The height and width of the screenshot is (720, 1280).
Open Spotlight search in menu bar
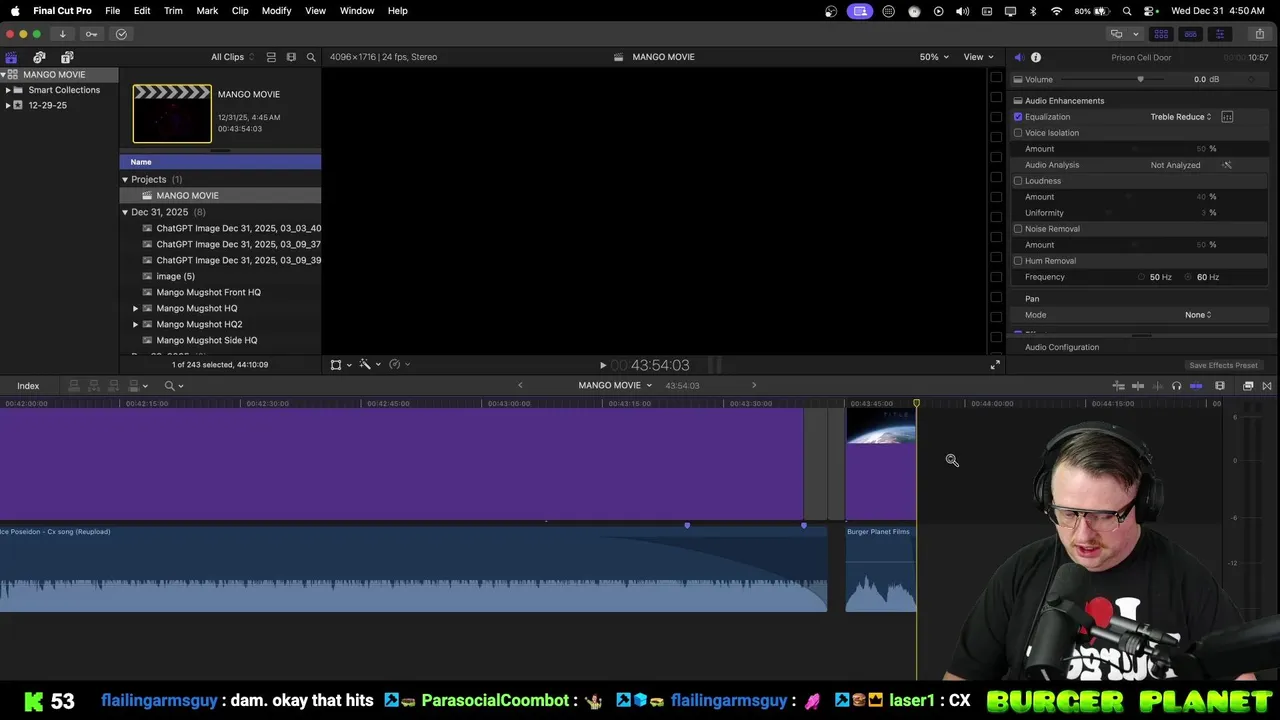click(1127, 11)
